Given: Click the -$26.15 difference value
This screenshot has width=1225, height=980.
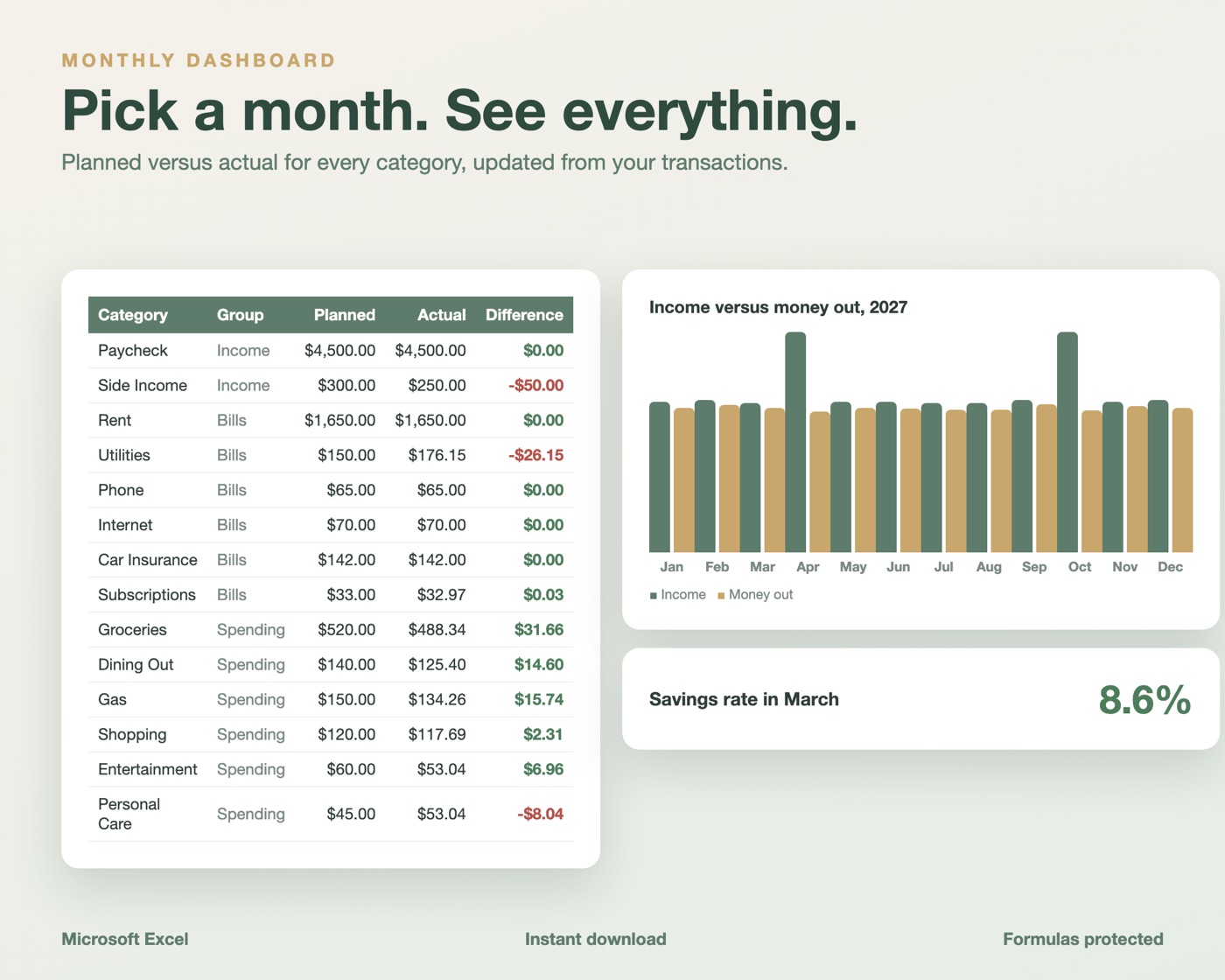Looking at the screenshot, I should 535,455.
